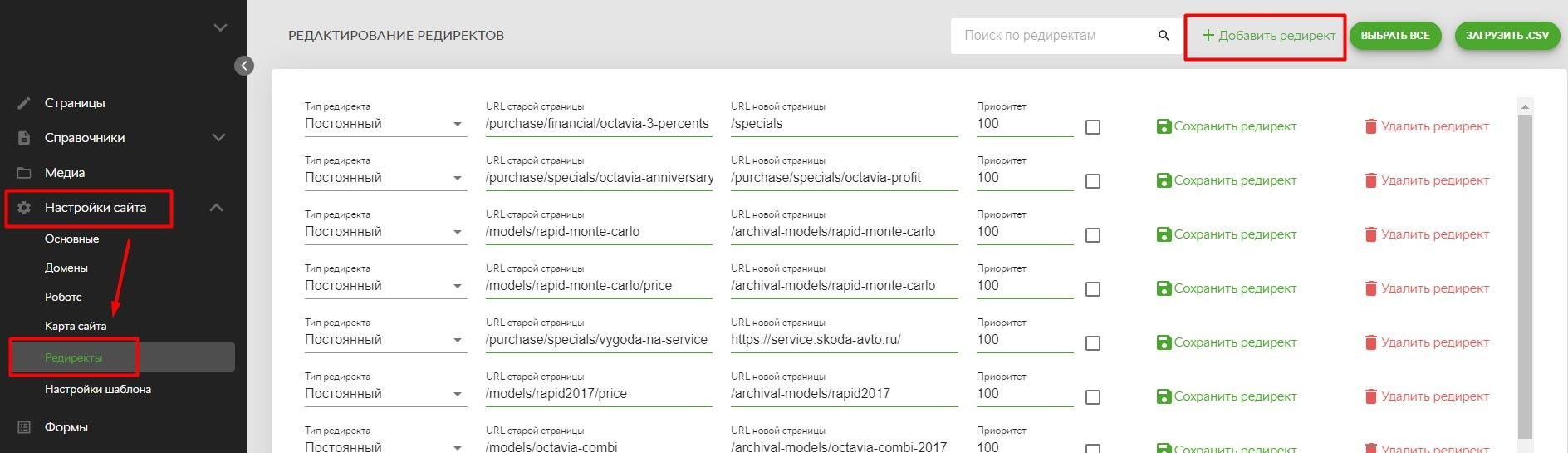Click Добавить редирект label text
The image size is (1568, 453).
[x=1277, y=36]
